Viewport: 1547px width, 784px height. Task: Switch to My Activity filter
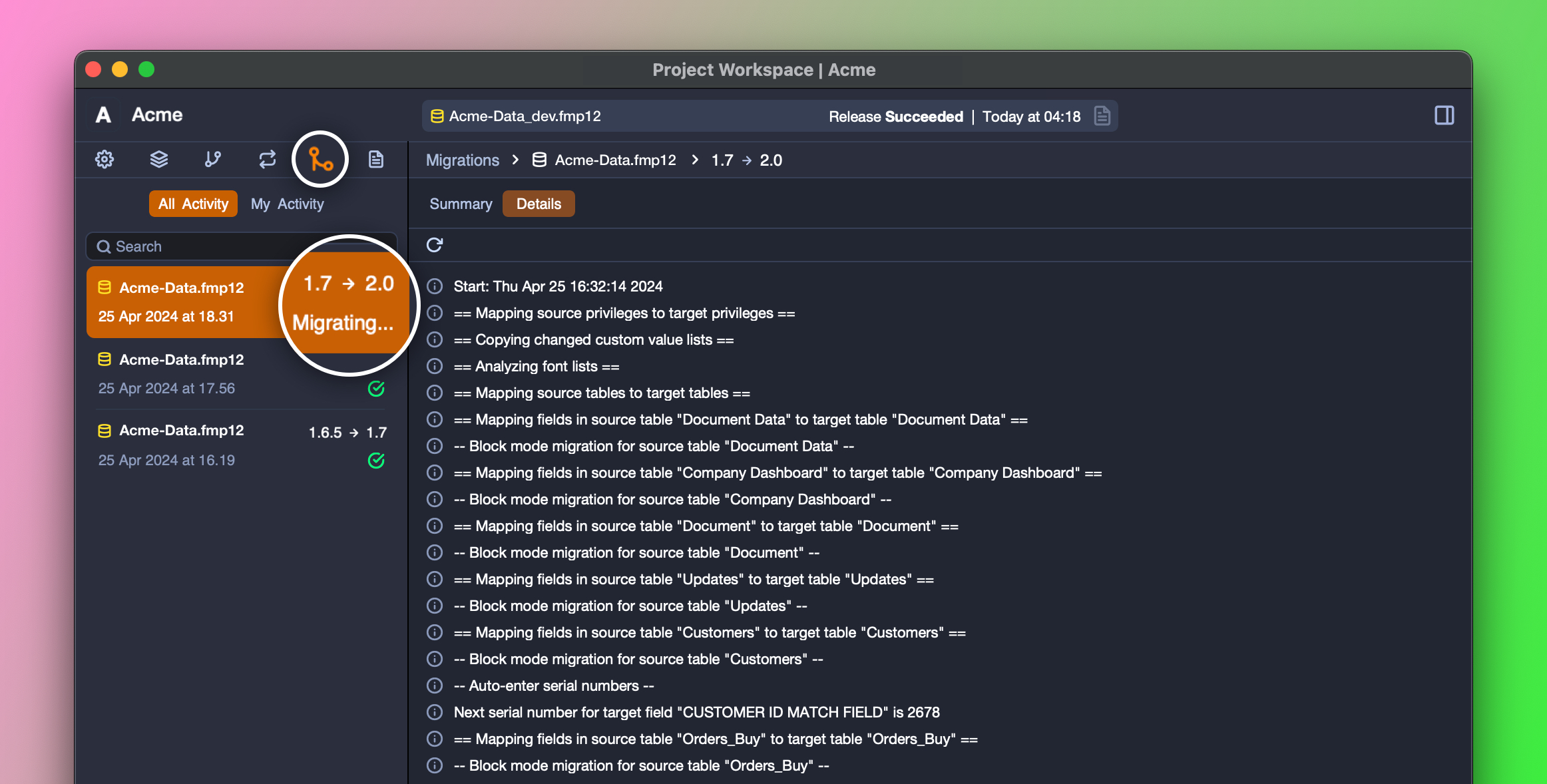click(x=287, y=204)
